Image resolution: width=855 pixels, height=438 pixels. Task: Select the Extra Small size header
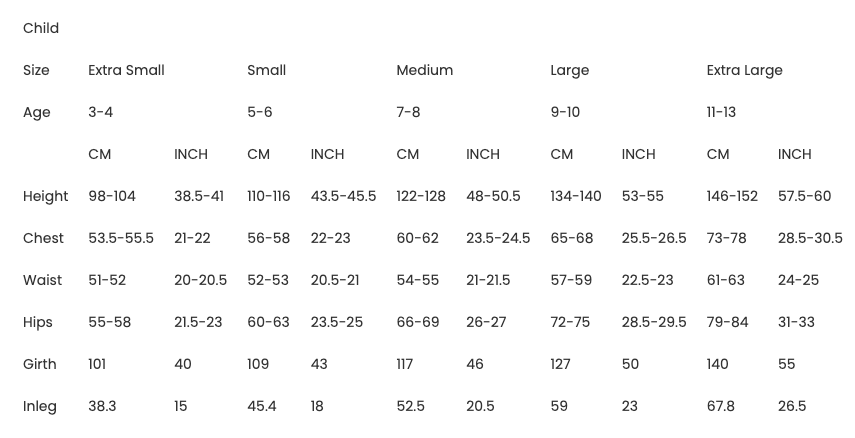click(126, 70)
